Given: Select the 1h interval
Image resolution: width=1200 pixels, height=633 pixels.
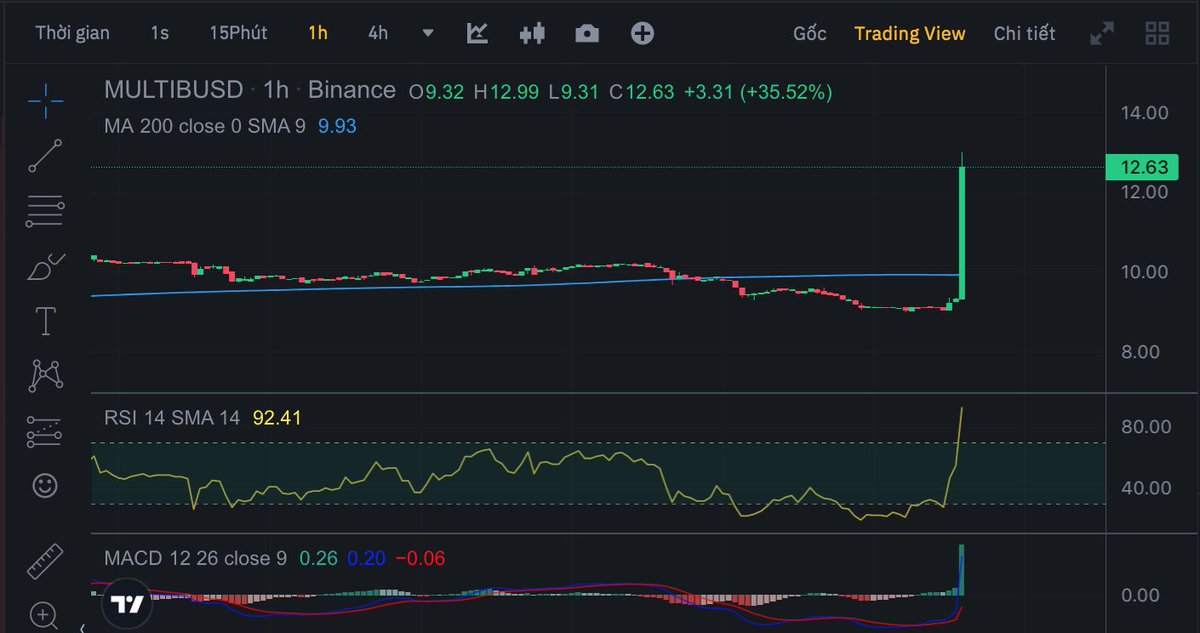Looking at the screenshot, I should (318, 33).
